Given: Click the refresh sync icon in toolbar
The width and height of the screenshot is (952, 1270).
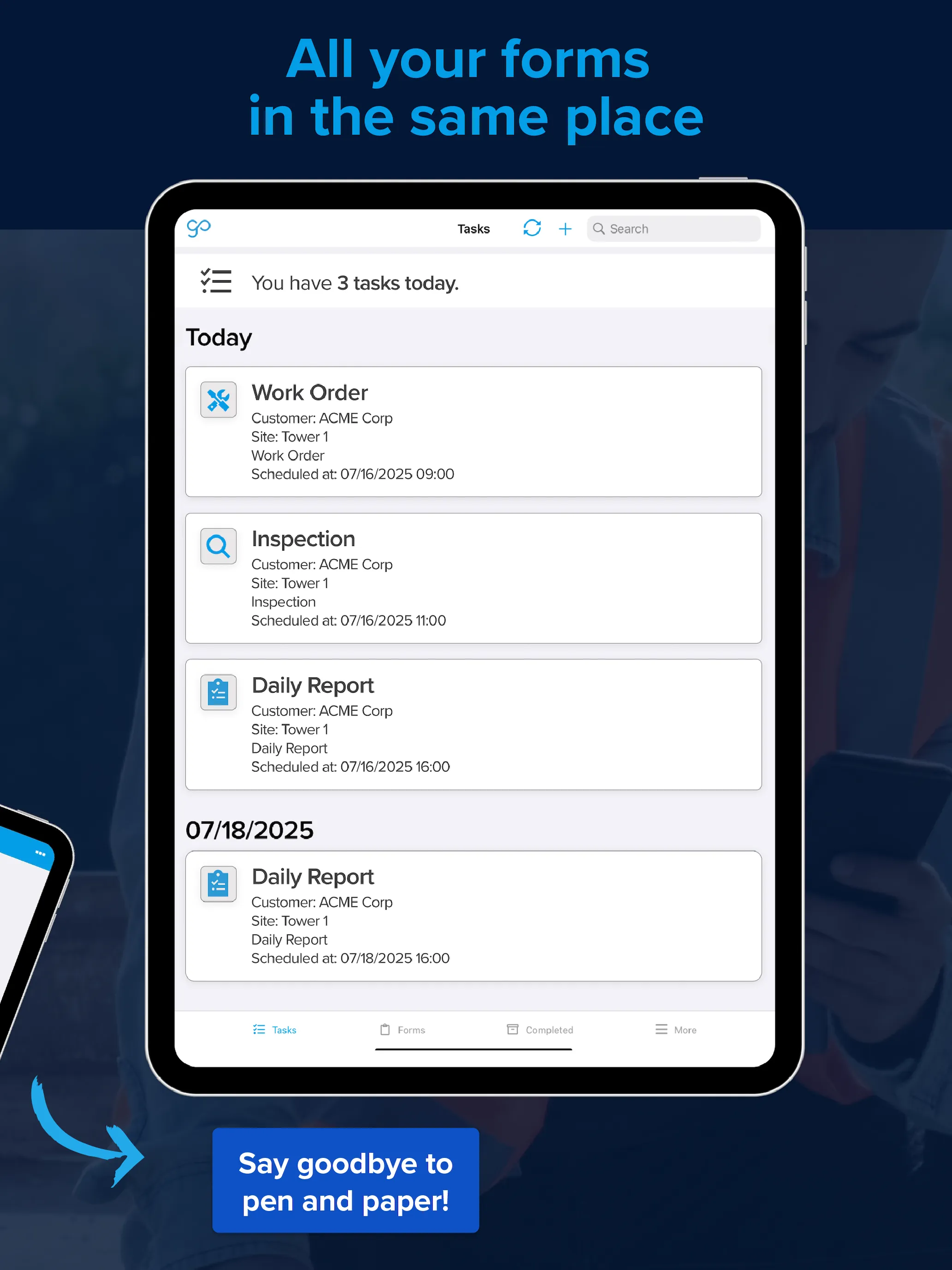Looking at the screenshot, I should pyautogui.click(x=531, y=228).
